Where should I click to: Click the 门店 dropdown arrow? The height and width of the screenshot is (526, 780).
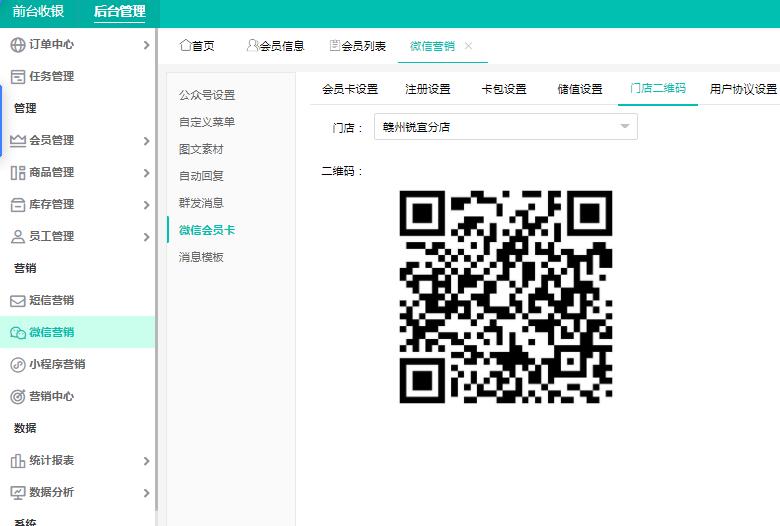coord(625,126)
